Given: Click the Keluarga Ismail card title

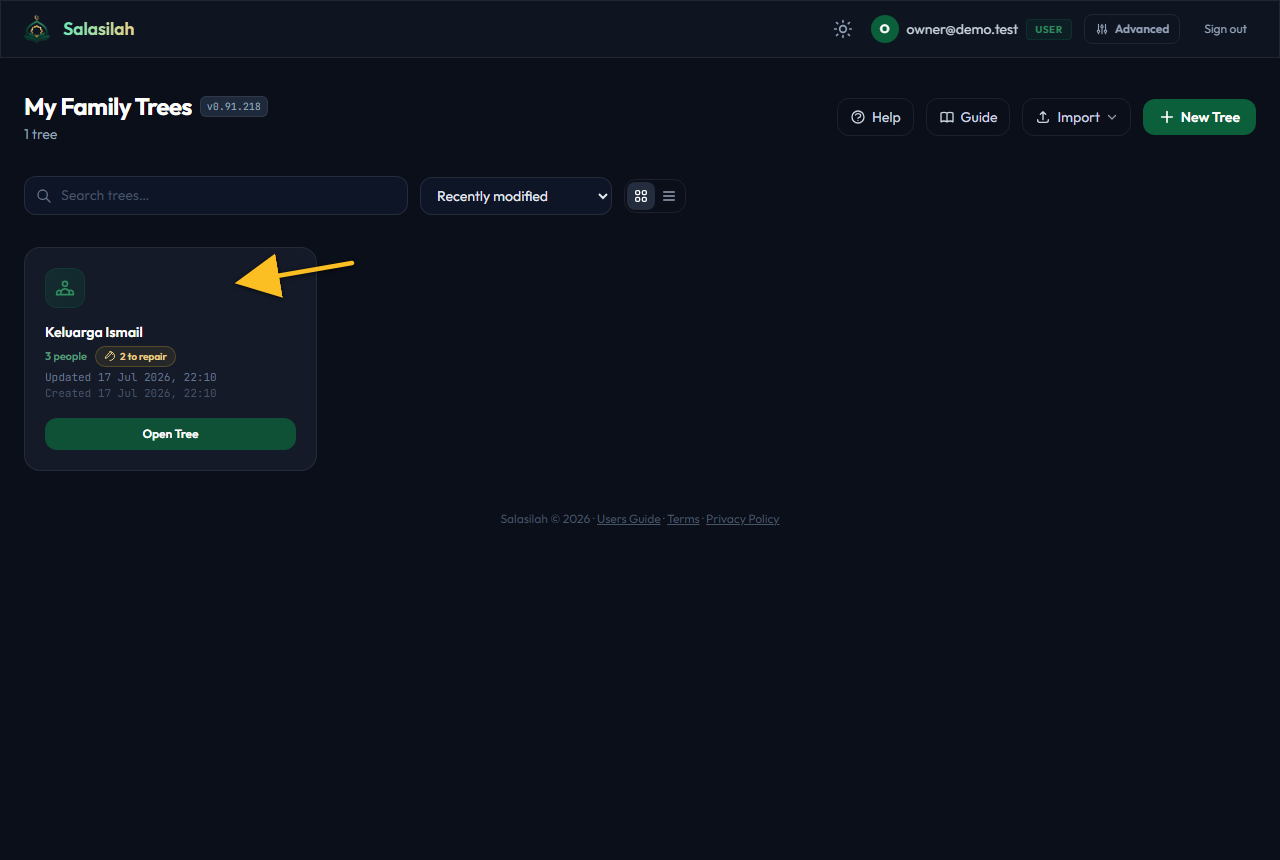Looking at the screenshot, I should point(94,332).
